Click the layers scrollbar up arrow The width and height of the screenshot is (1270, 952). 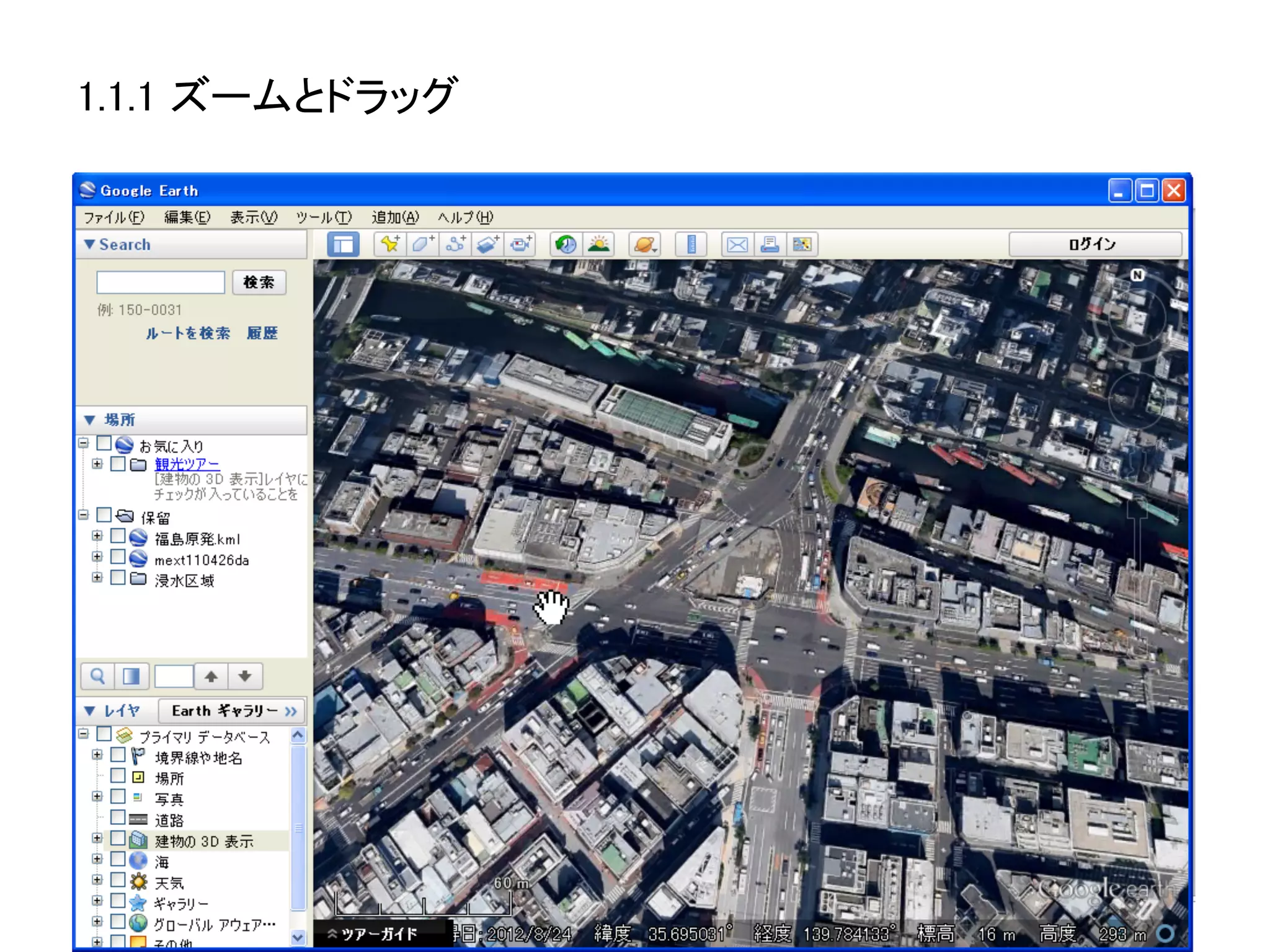tap(298, 736)
